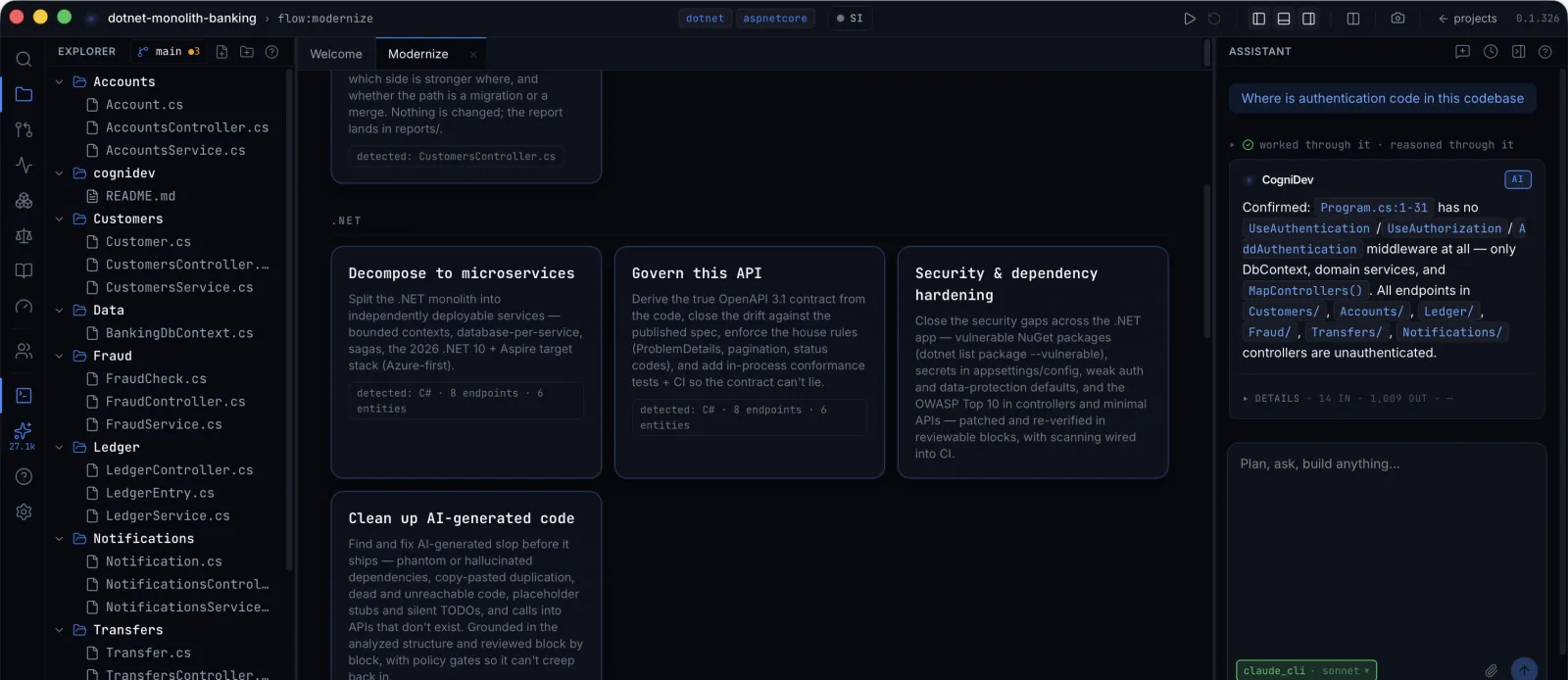Open the gauge dashboard icon in the activity bar
This screenshot has height=680, width=1568.
24,307
